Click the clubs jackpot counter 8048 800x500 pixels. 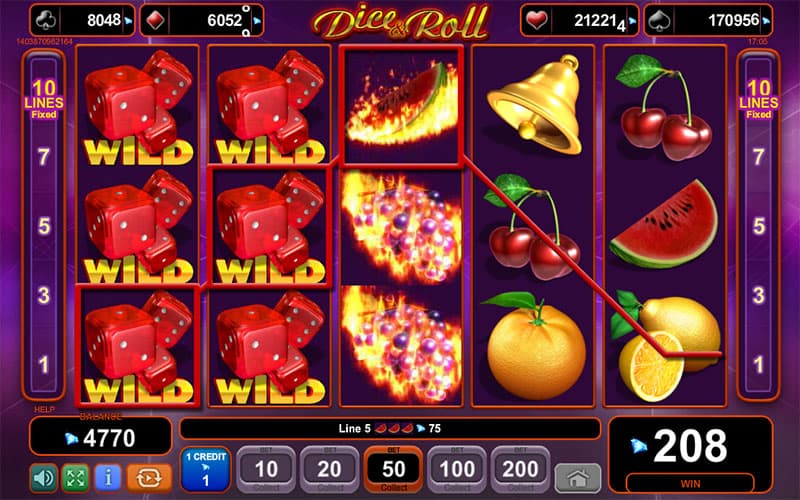[82, 20]
